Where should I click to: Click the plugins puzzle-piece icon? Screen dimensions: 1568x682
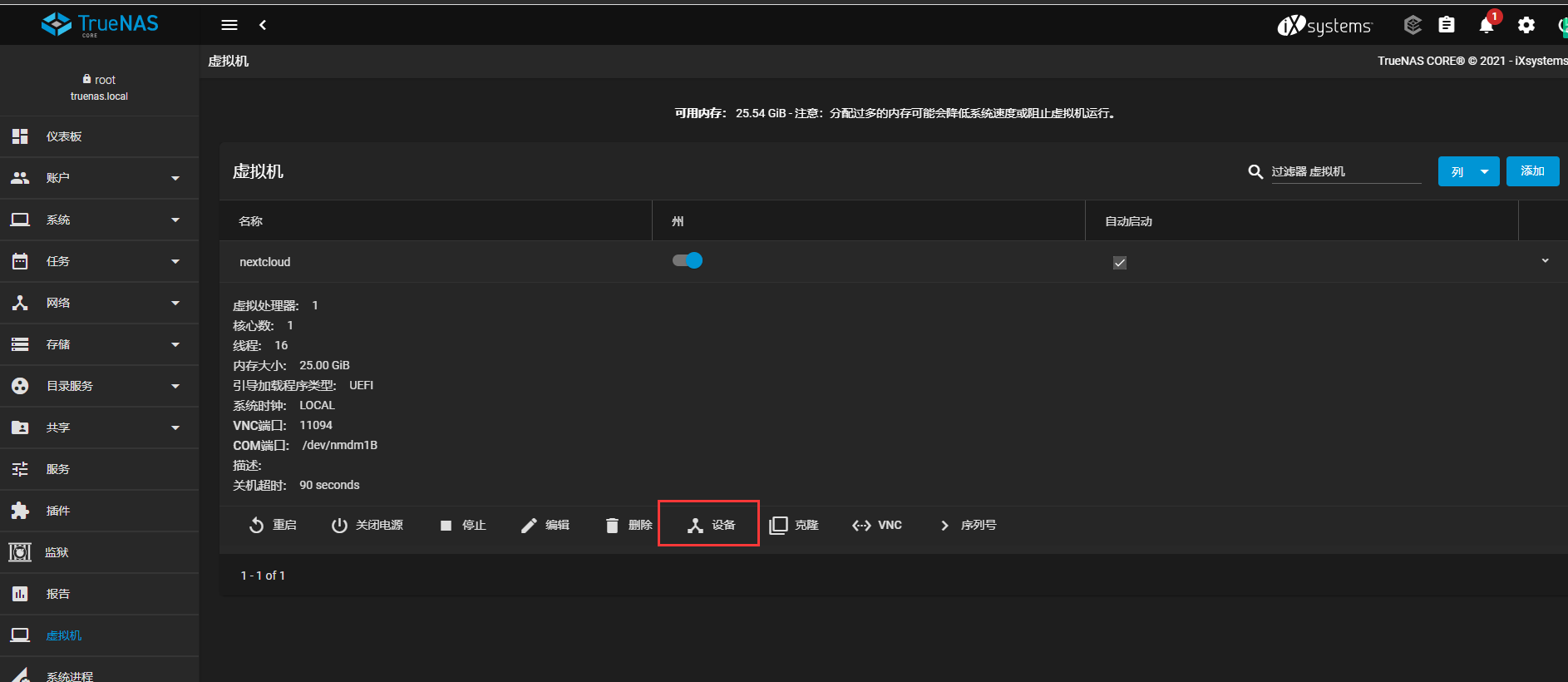(20, 511)
